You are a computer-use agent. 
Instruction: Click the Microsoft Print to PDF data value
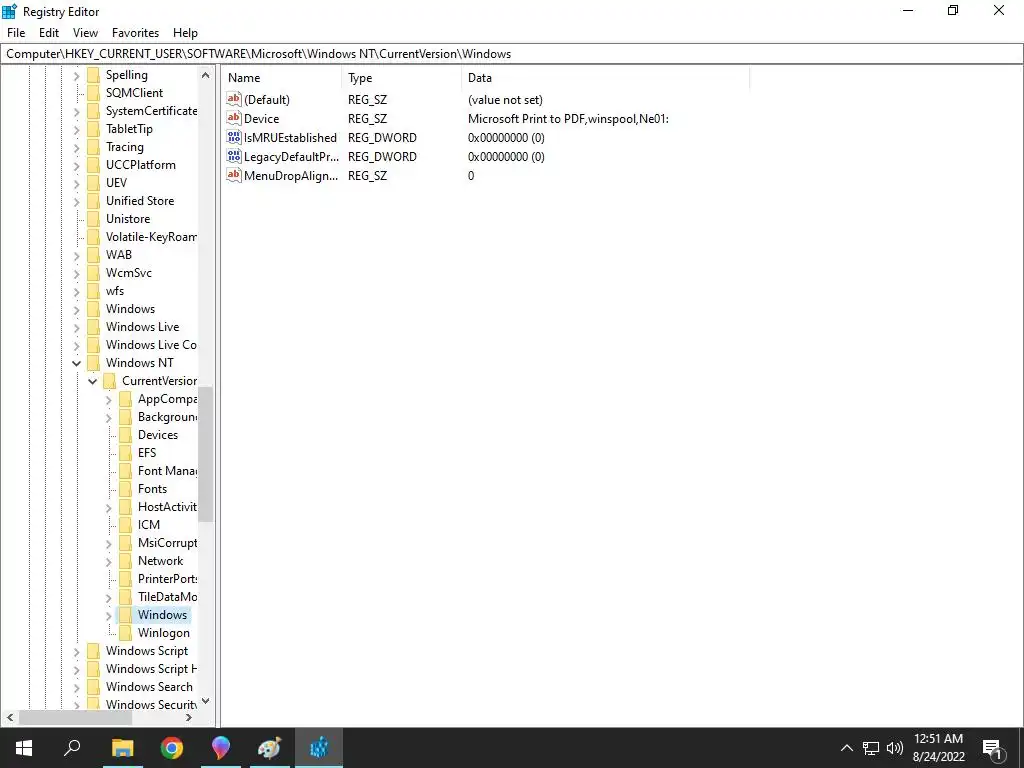[568, 118]
